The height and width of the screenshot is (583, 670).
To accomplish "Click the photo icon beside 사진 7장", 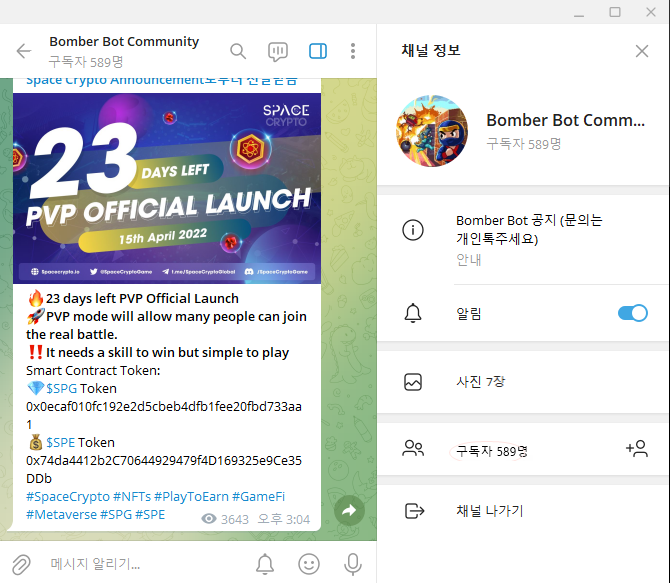I will [x=413, y=382].
